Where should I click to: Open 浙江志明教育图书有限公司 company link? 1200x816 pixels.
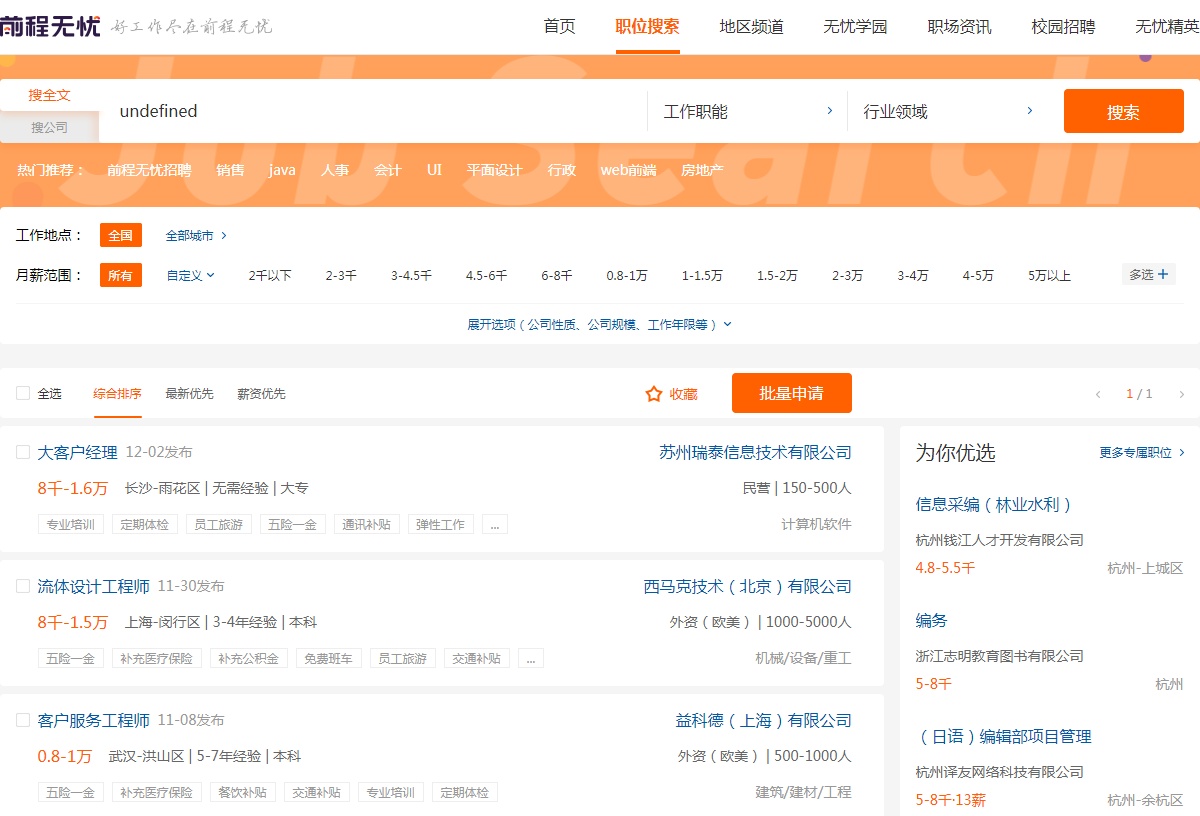coord(1000,656)
